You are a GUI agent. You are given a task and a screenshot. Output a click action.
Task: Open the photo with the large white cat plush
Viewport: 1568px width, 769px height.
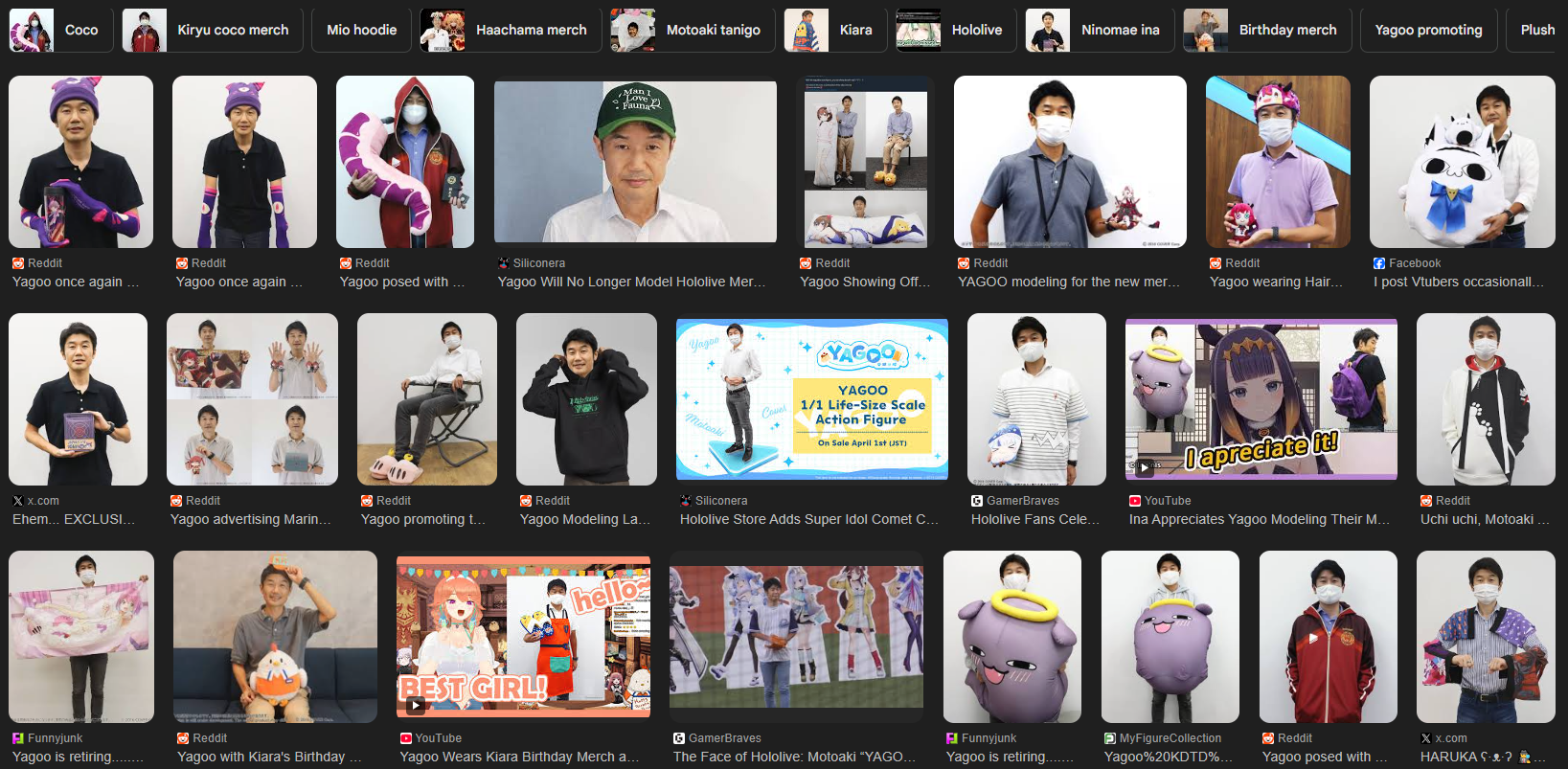click(x=1463, y=162)
